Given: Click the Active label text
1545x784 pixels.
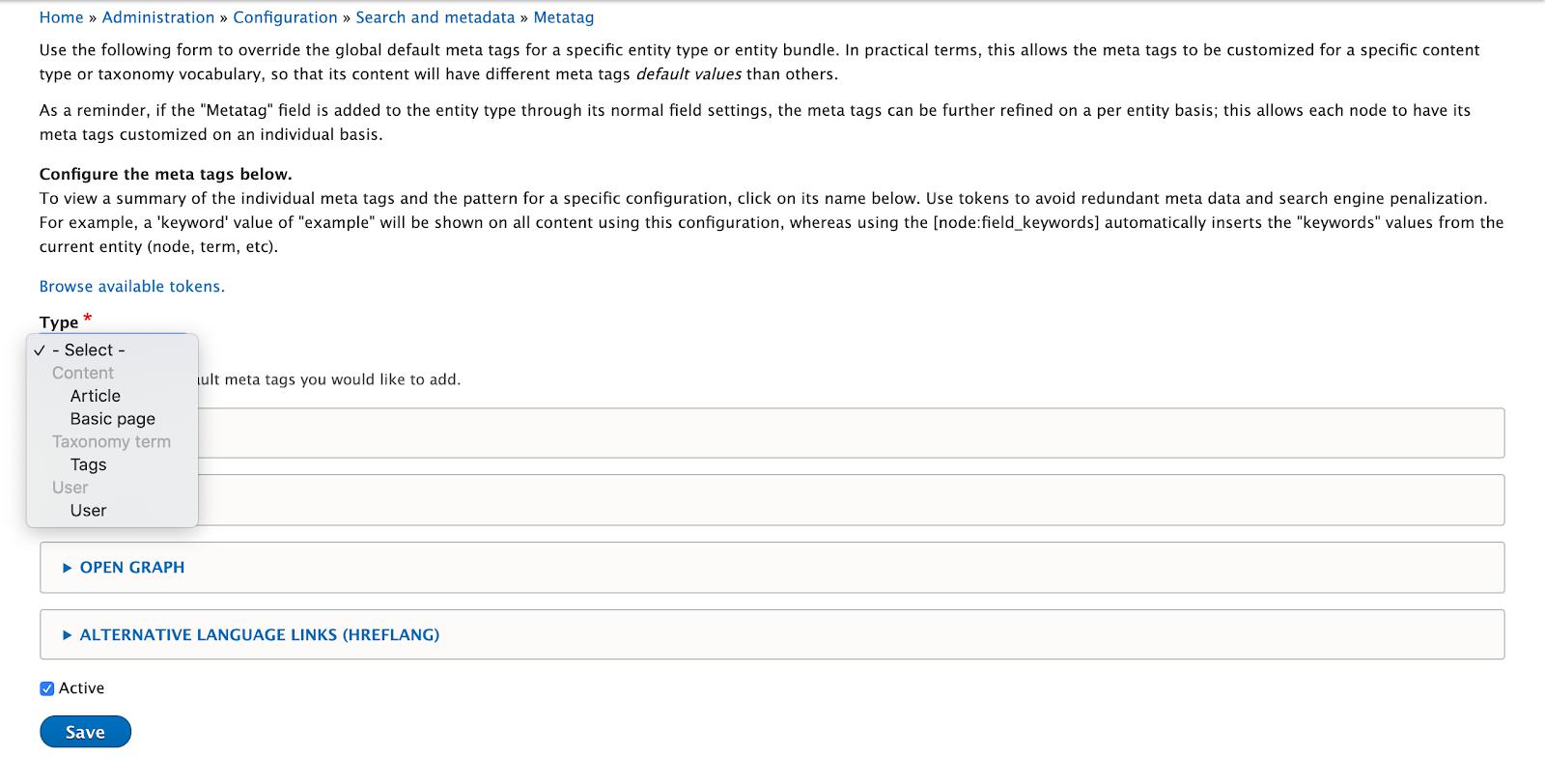Looking at the screenshot, I should pos(81,688).
